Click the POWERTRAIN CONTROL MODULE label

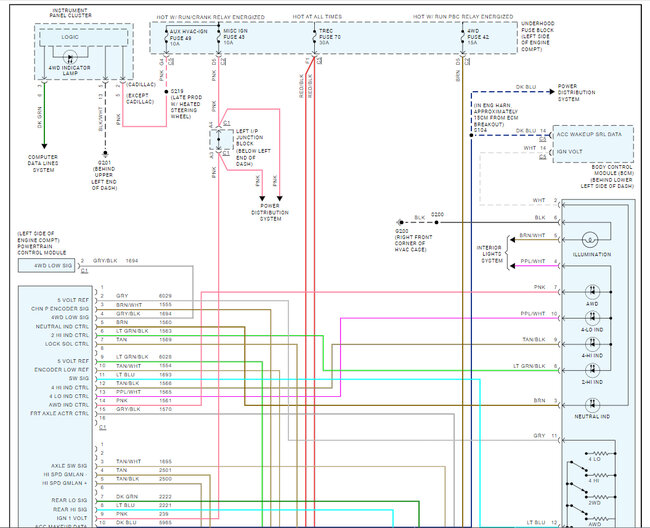click(41, 249)
